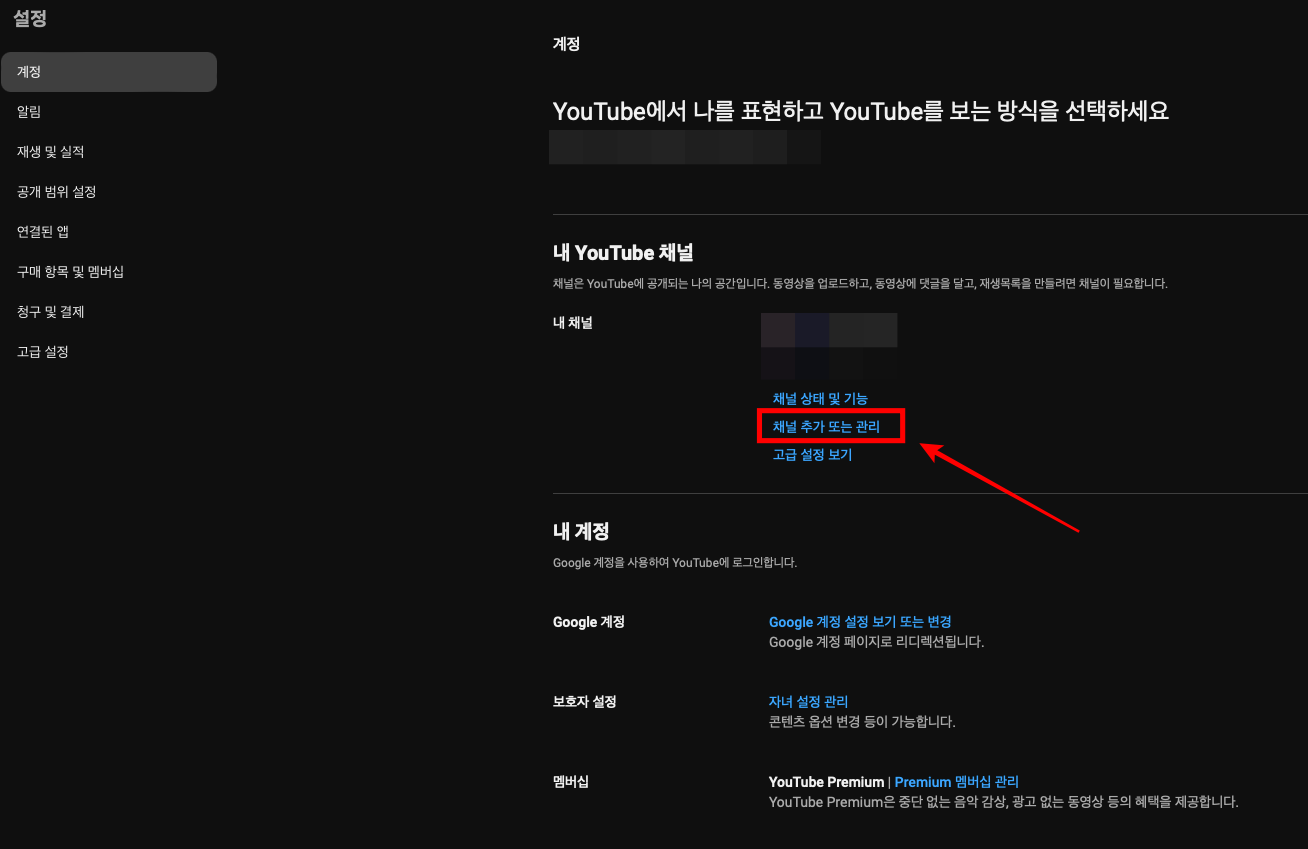1308x849 pixels.
Task: Click the 자녀 설정 관리 link
Action: (x=808, y=702)
